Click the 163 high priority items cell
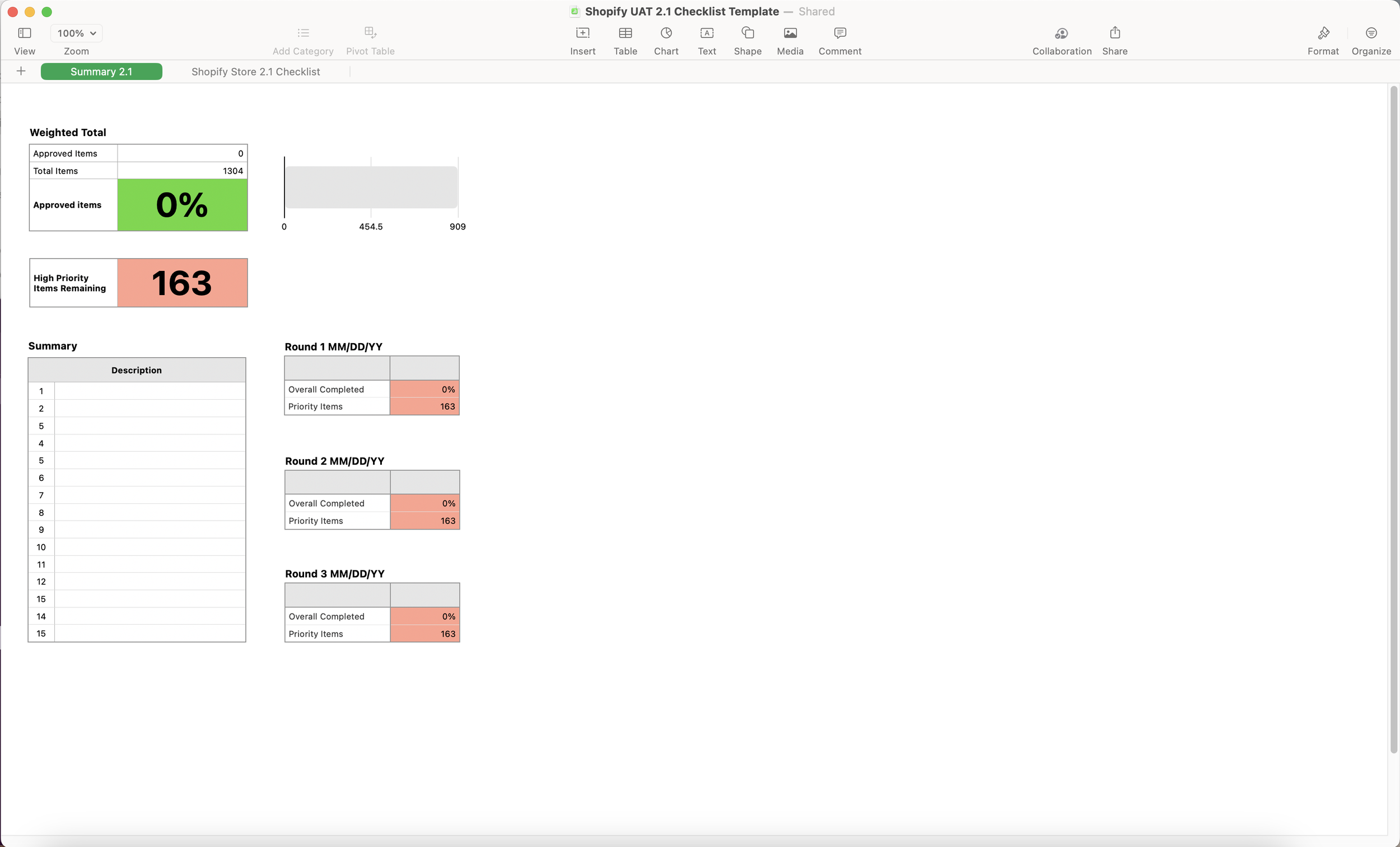This screenshot has height=847, width=1400. click(183, 283)
